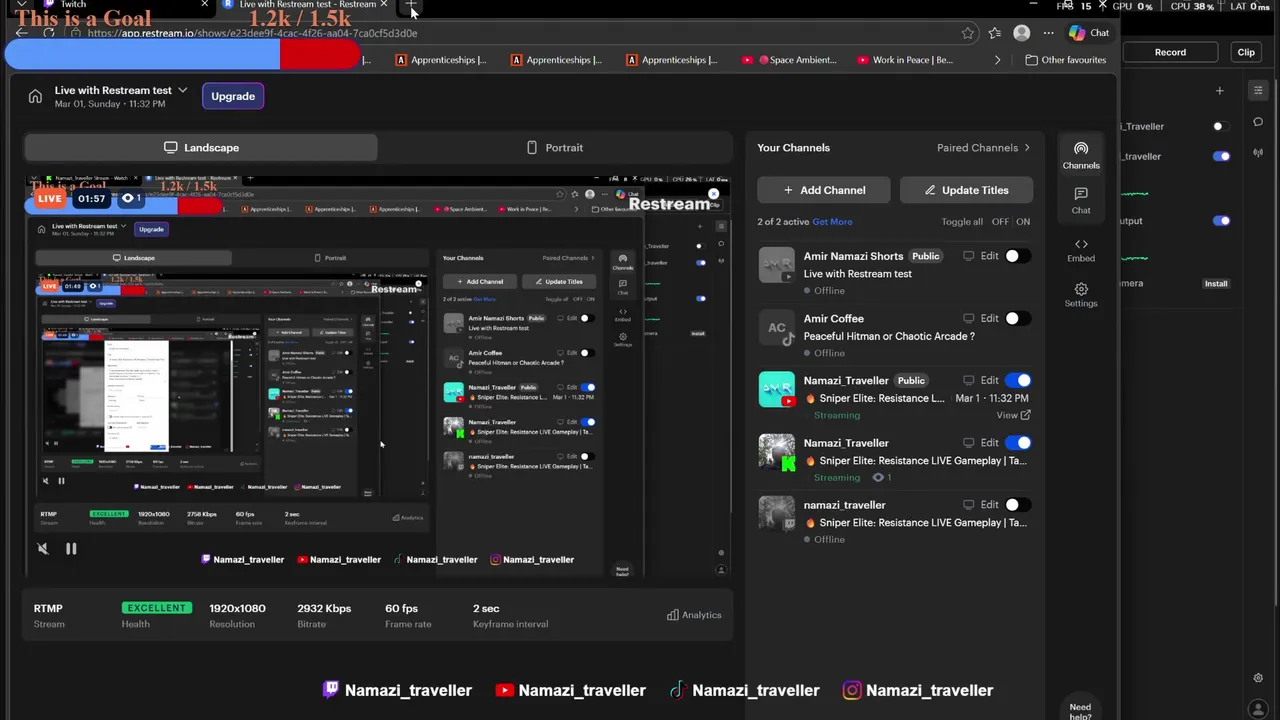Pause the stream preview
Screen dimensions: 1280x720
[x=71, y=548]
